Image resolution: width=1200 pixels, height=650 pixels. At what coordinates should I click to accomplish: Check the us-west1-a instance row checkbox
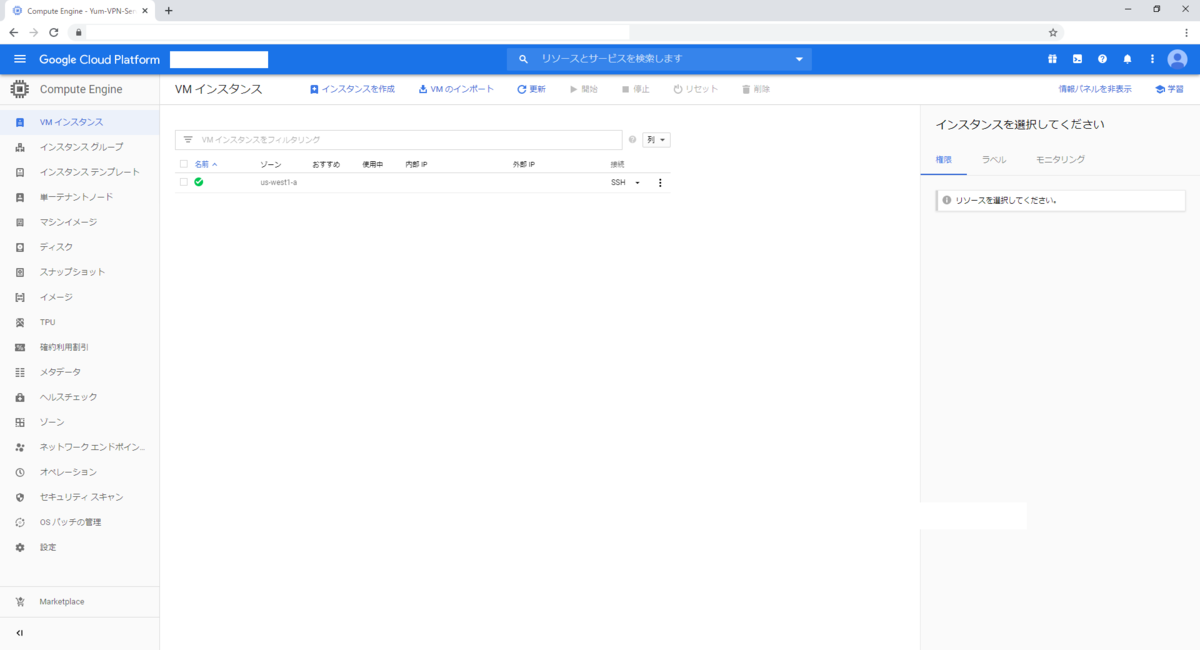point(184,182)
